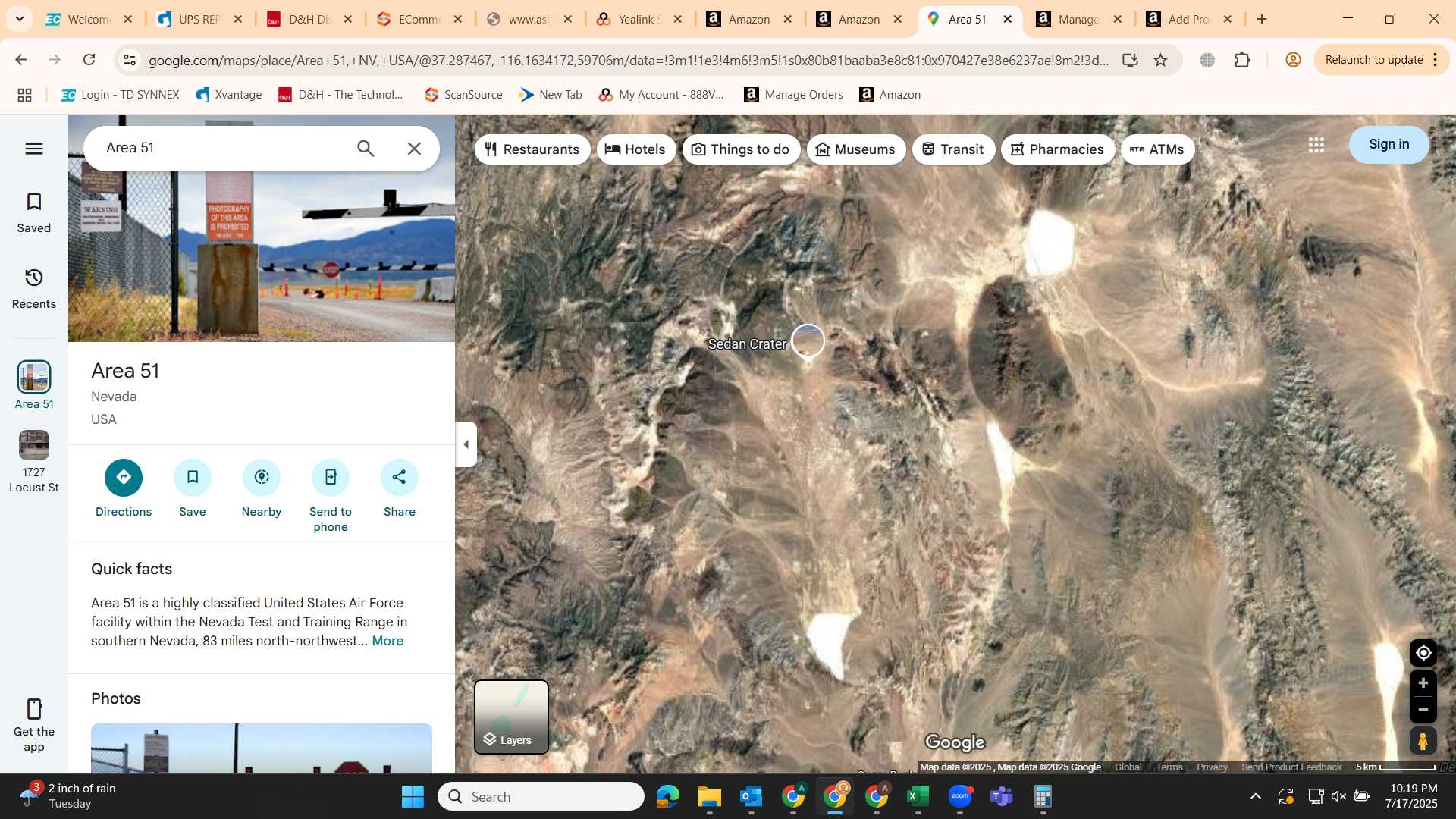The height and width of the screenshot is (819, 1456).
Task: Click the search magnifier in Maps box
Action: coord(366,149)
